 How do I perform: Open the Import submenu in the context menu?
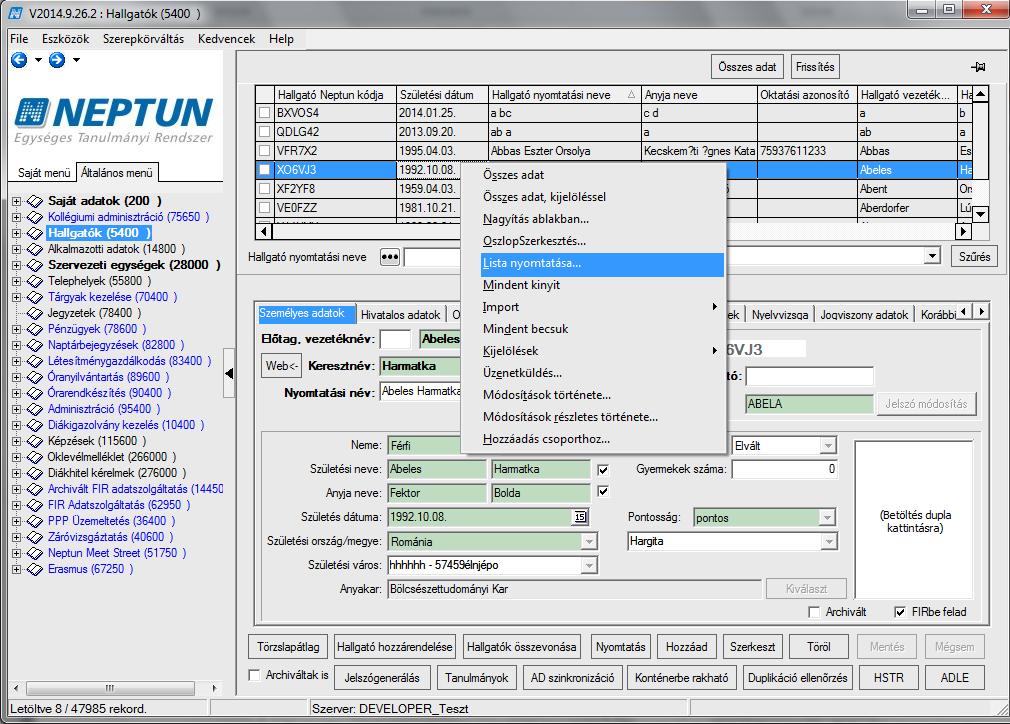click(x=602, y=307)
